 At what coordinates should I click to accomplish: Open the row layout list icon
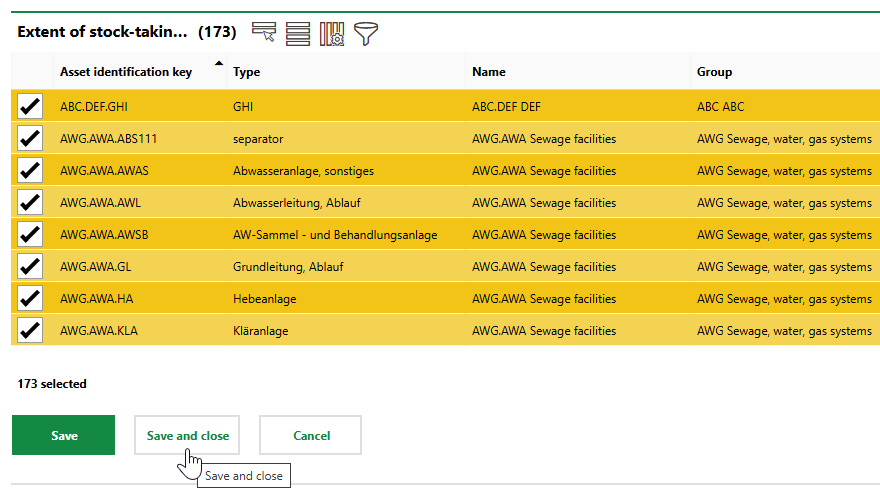pos(297,34)
